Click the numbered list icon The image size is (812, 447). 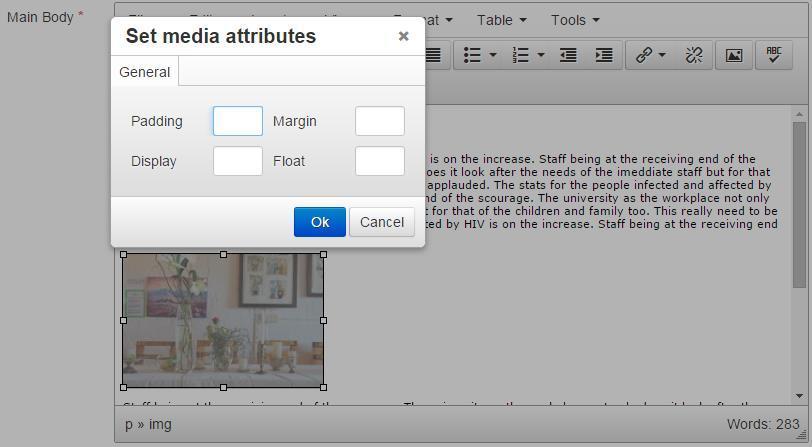coord(520,55)
